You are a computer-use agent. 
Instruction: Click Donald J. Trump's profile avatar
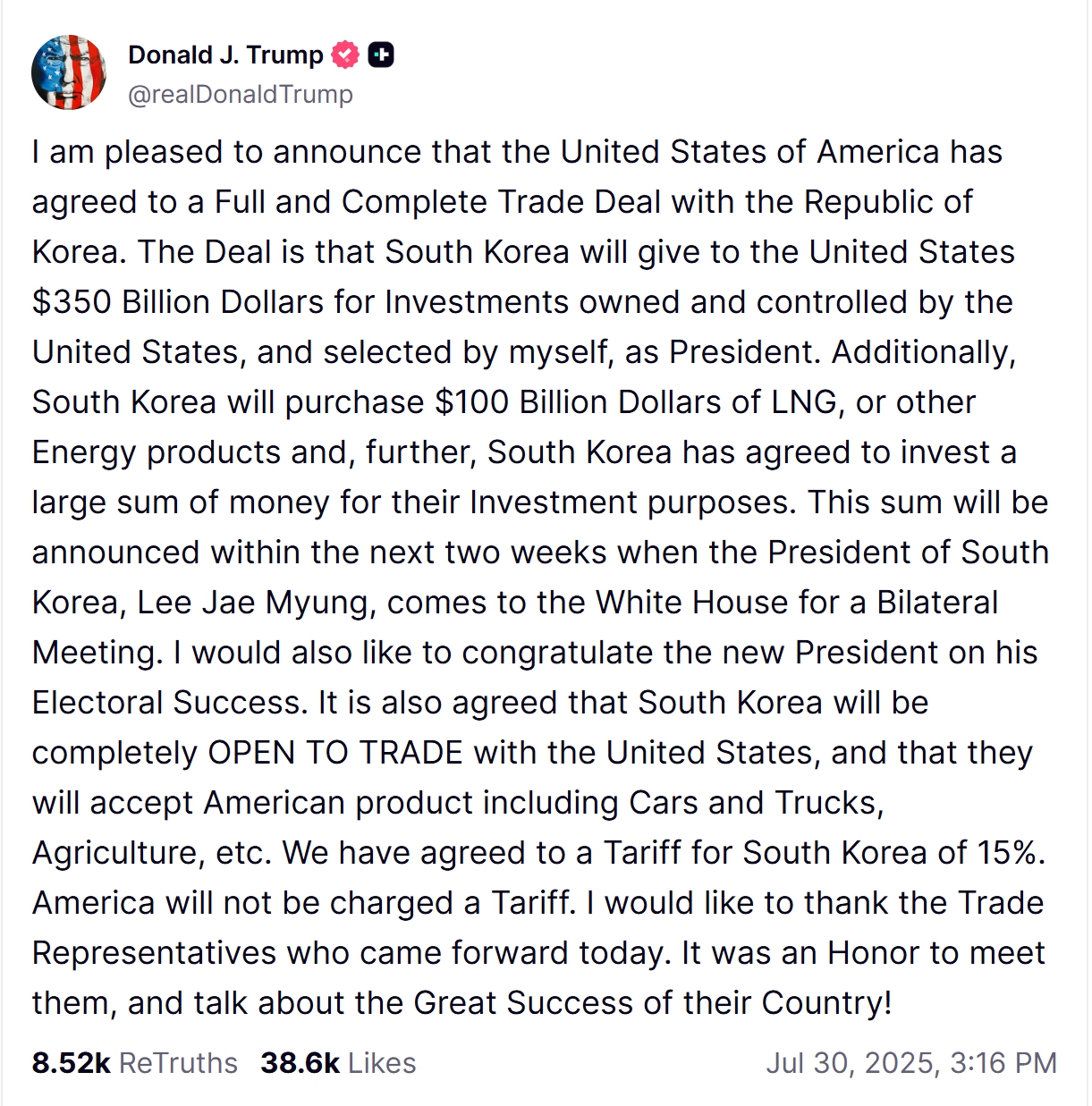pos(69,72)
